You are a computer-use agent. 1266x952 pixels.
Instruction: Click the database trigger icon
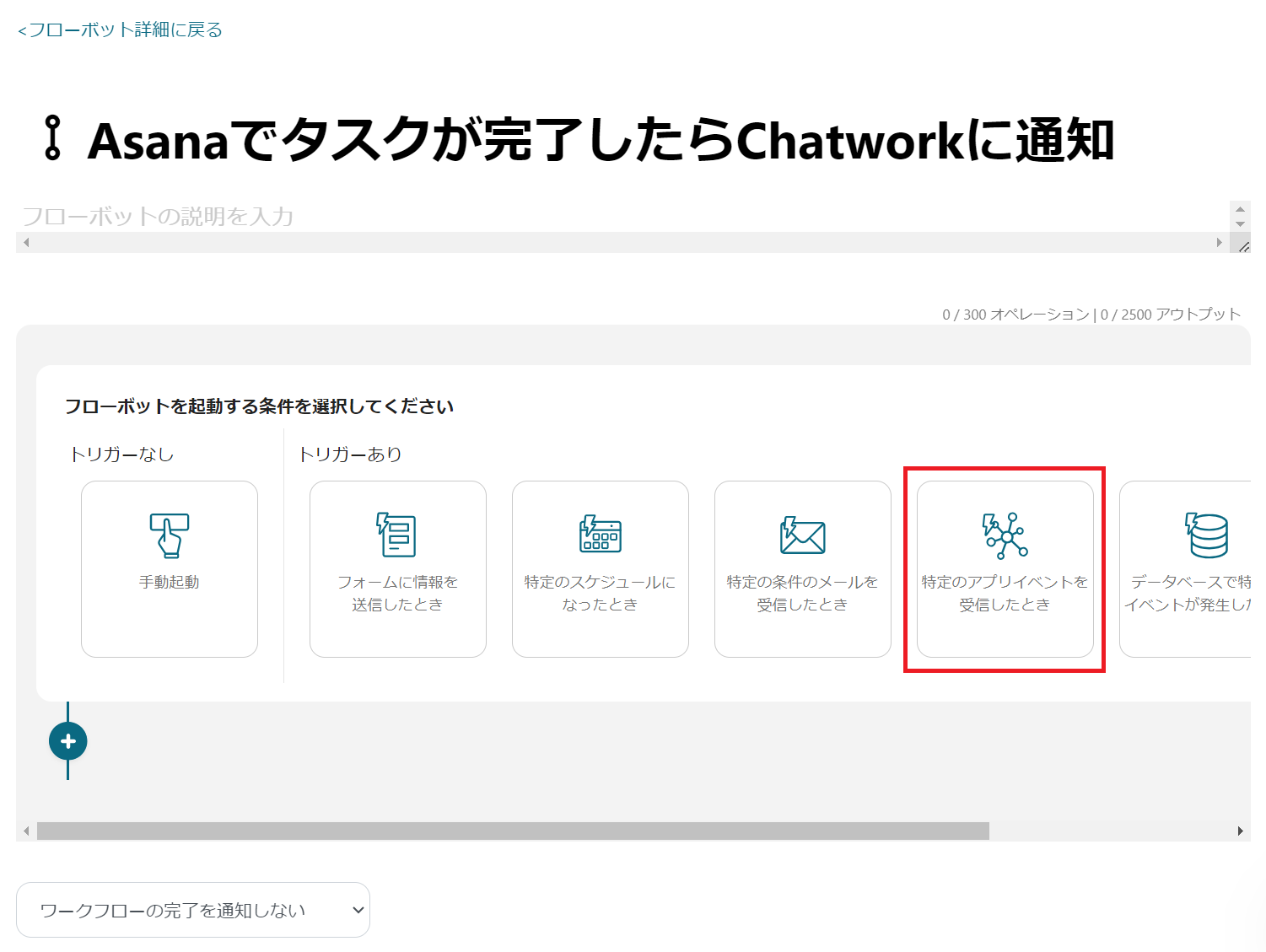point(1207,535)
